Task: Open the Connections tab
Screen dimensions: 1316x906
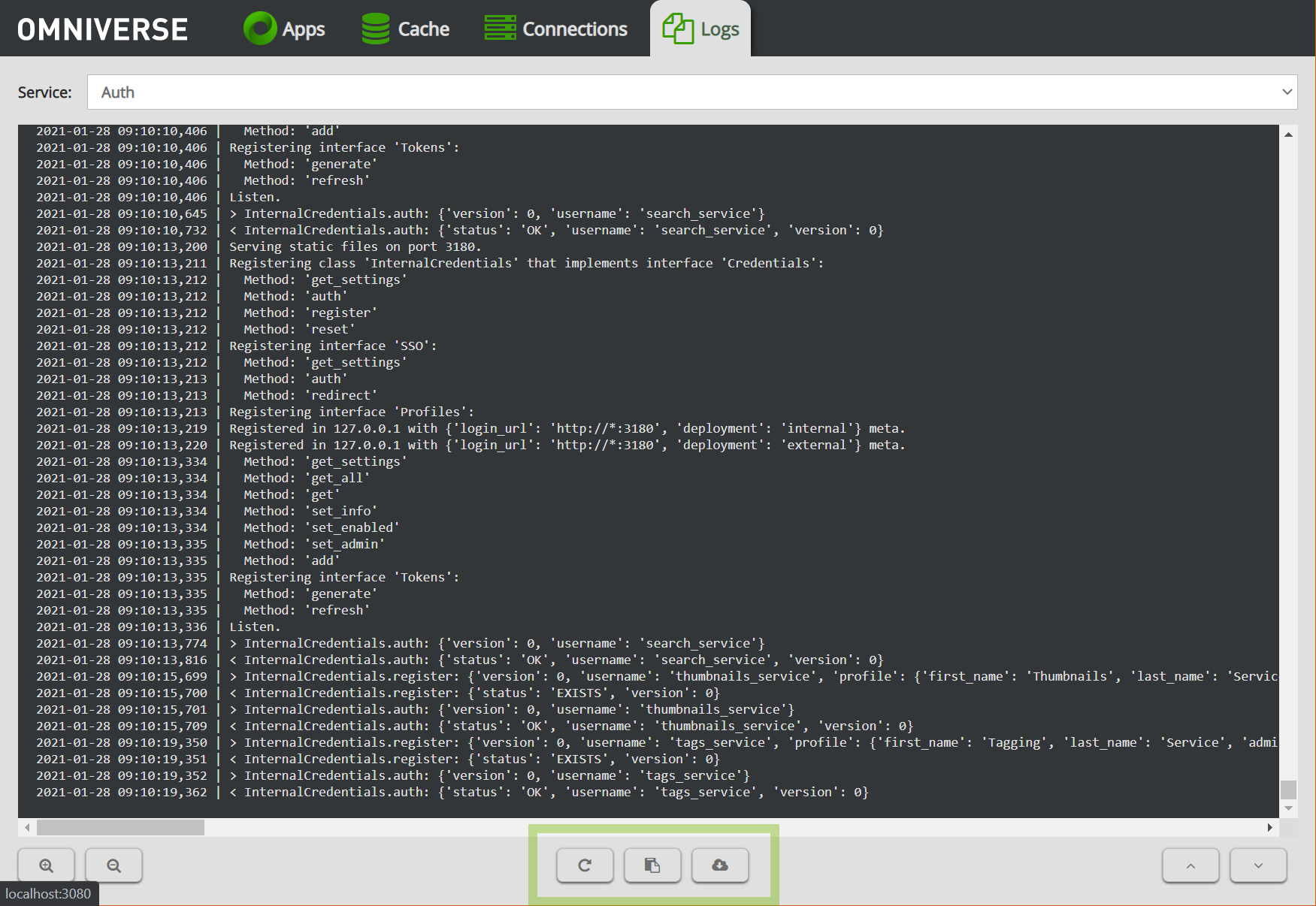Action: (555, 29)
